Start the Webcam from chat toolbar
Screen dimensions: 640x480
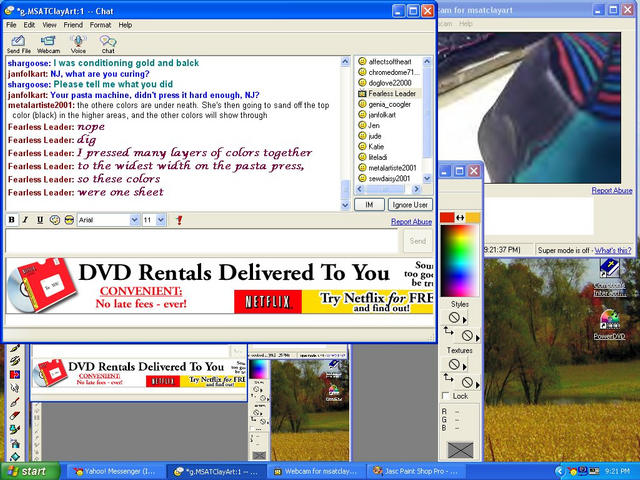pyautogui.click(x=48, y=44)
